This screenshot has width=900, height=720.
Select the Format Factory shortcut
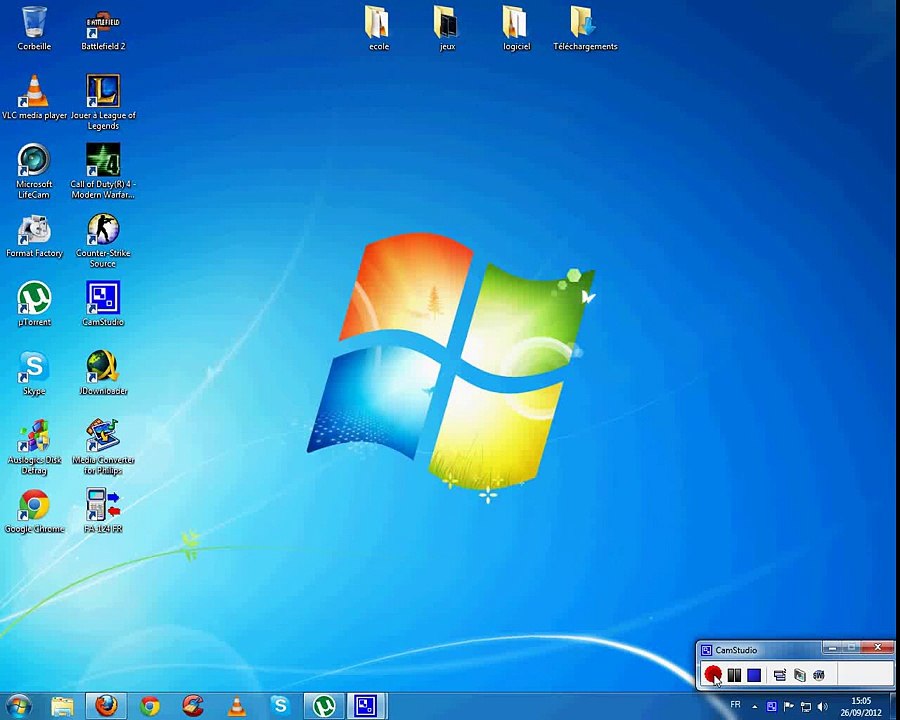(x=34, y=235)
